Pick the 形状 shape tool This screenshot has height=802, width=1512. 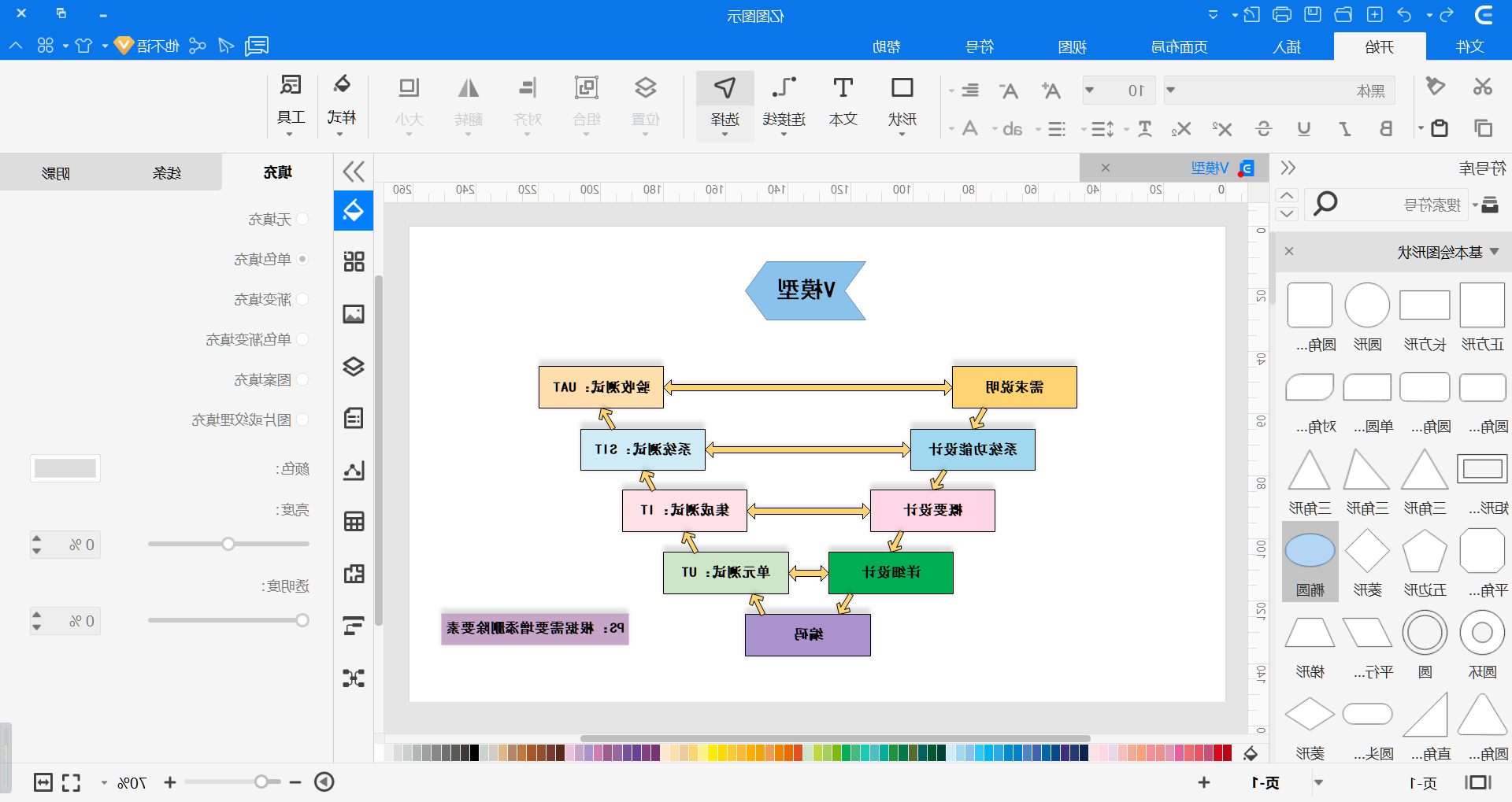[x=902, y=105]
